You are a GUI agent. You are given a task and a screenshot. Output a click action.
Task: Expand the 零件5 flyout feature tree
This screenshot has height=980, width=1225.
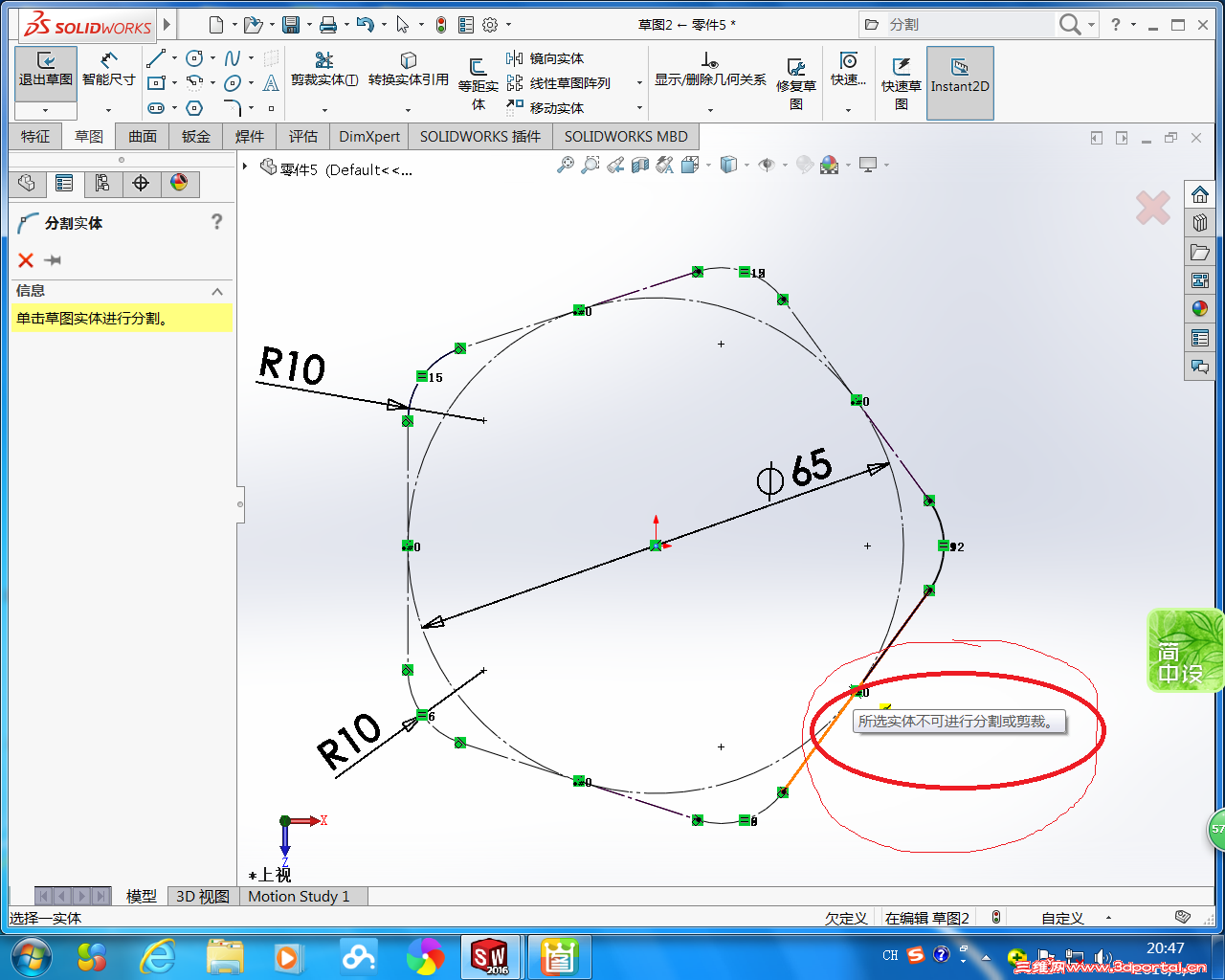coord(246,167)
